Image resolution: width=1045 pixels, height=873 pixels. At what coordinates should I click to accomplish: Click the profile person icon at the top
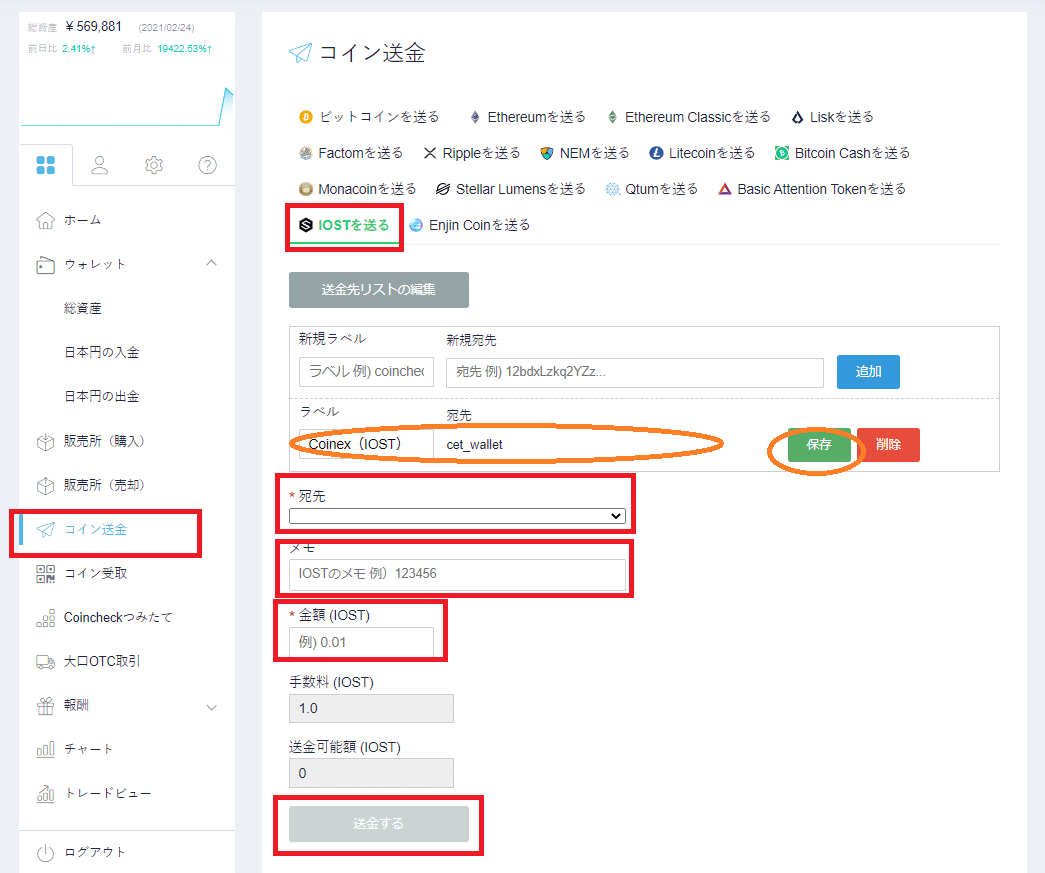pos(100,164)
